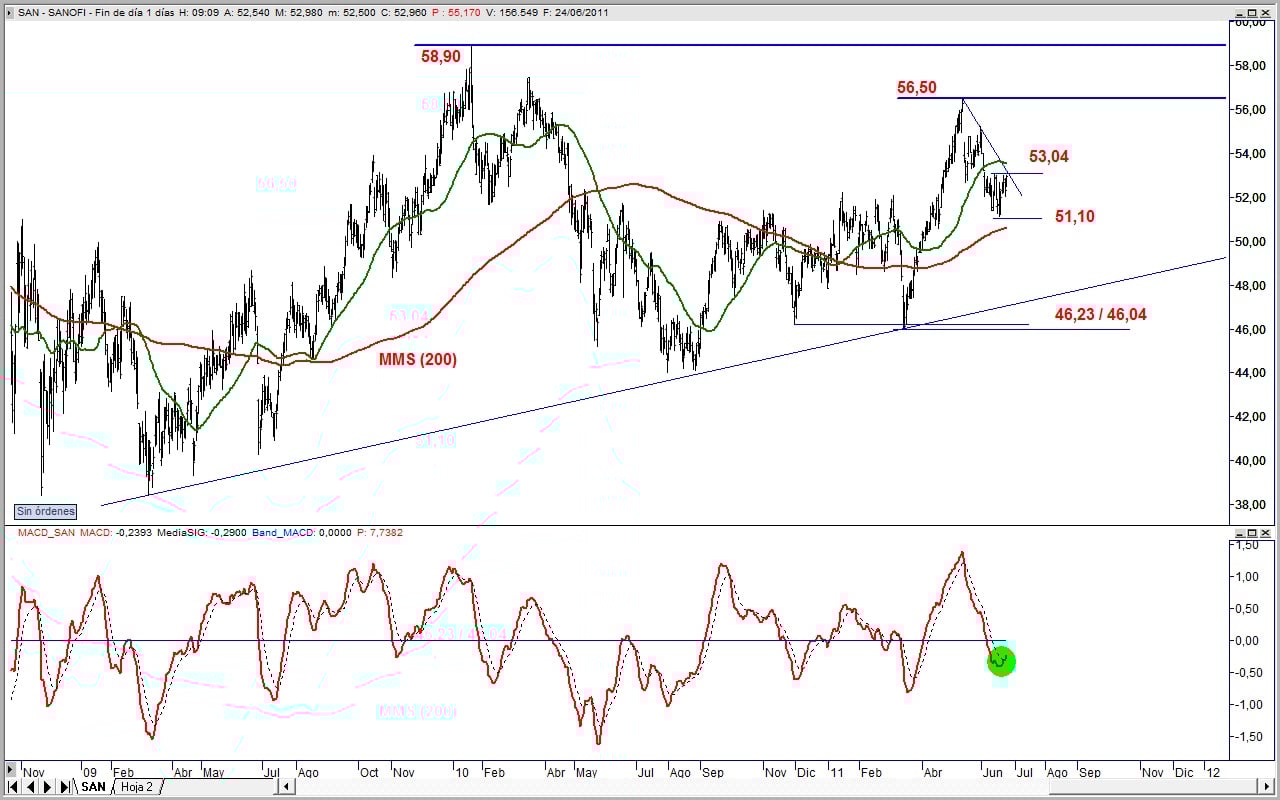This screenshot has height=800, width=1280.
Task: Switch to the Hoja 2 sheet tab
Action: [x=136, y=787]
